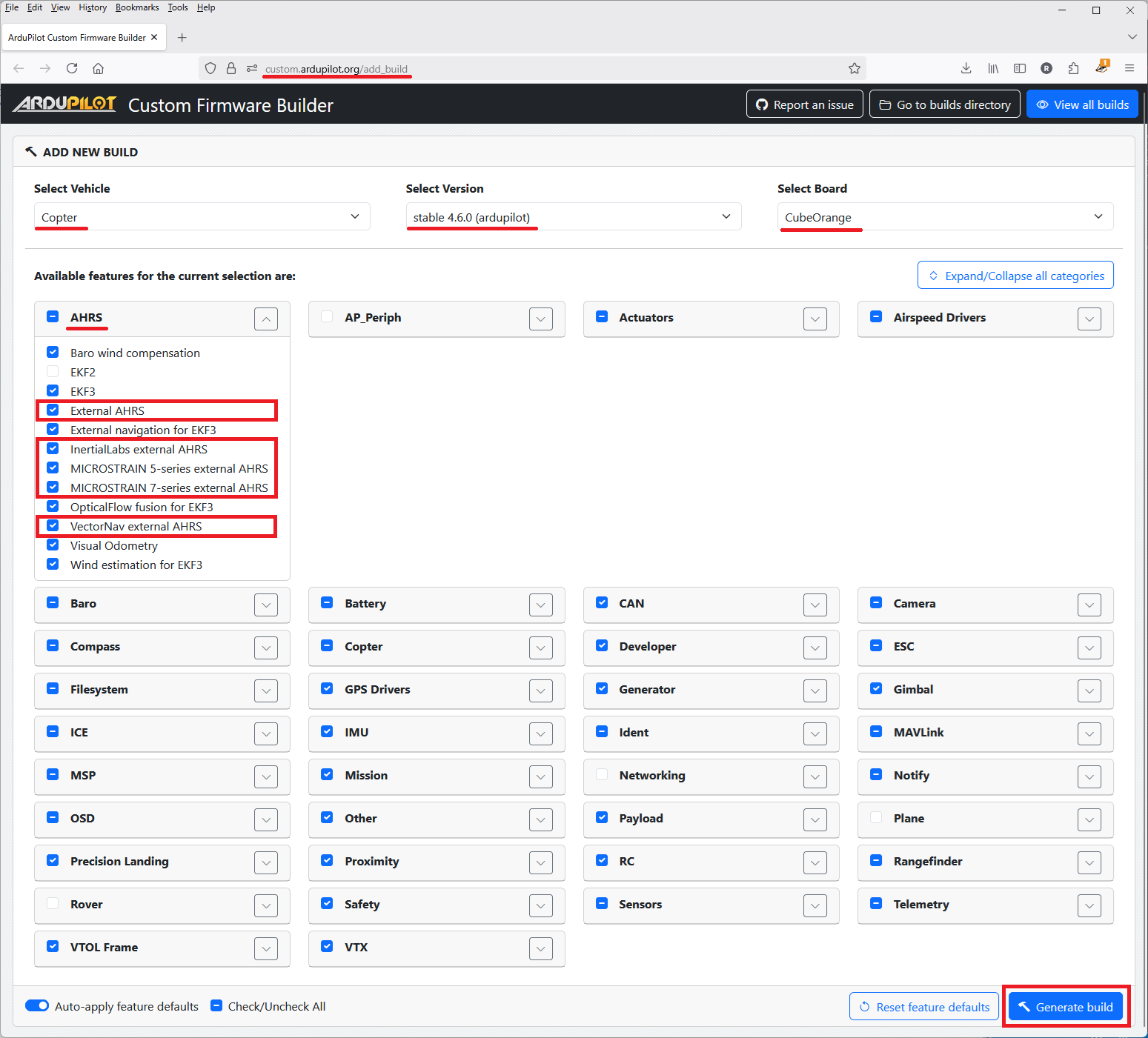
Task: Reload the page with the refresh icon
Action: 72,68
